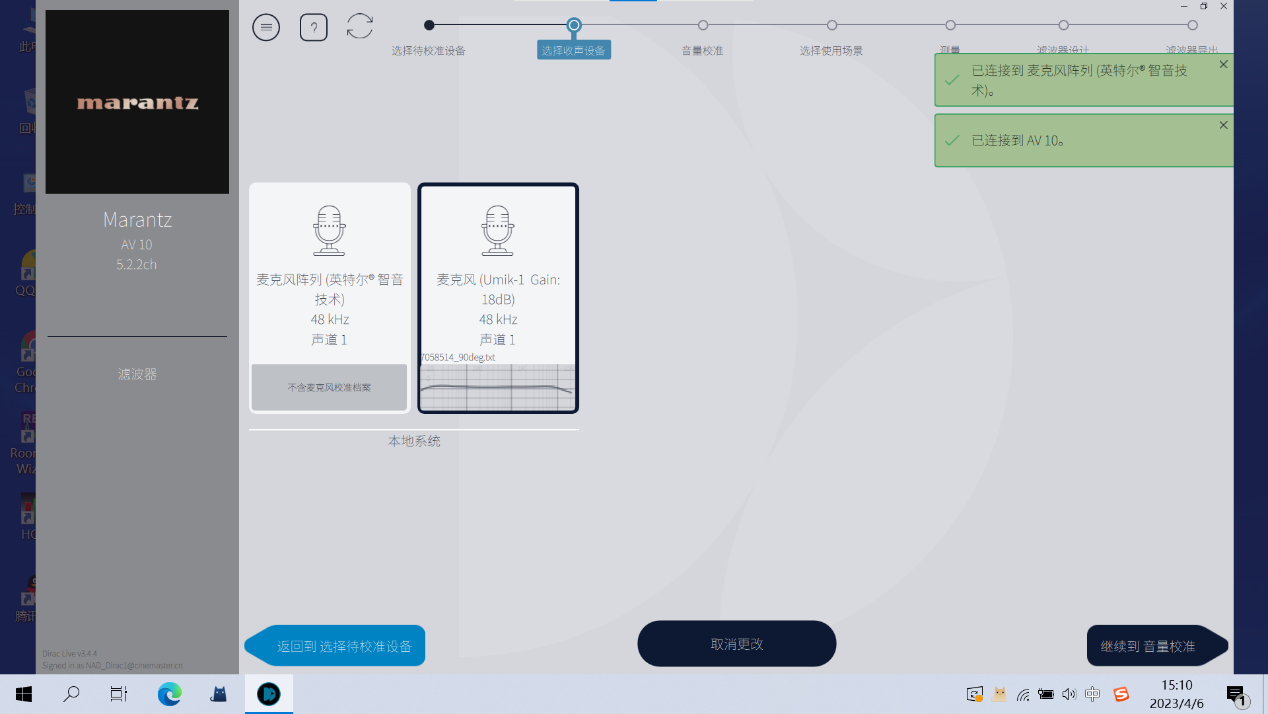Click the 5.2.2ch text under Marantz

pyautogui.click(x=137, y=265)
